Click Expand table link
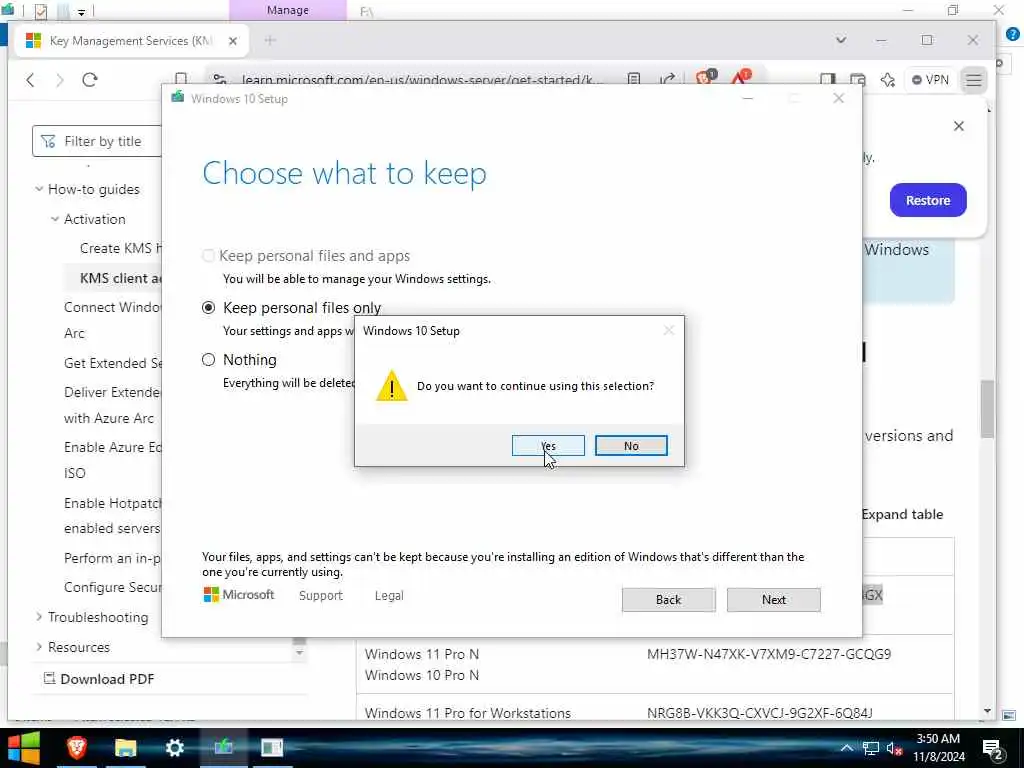This screenshot has height=768, width=1024. [x=903, y=515]
